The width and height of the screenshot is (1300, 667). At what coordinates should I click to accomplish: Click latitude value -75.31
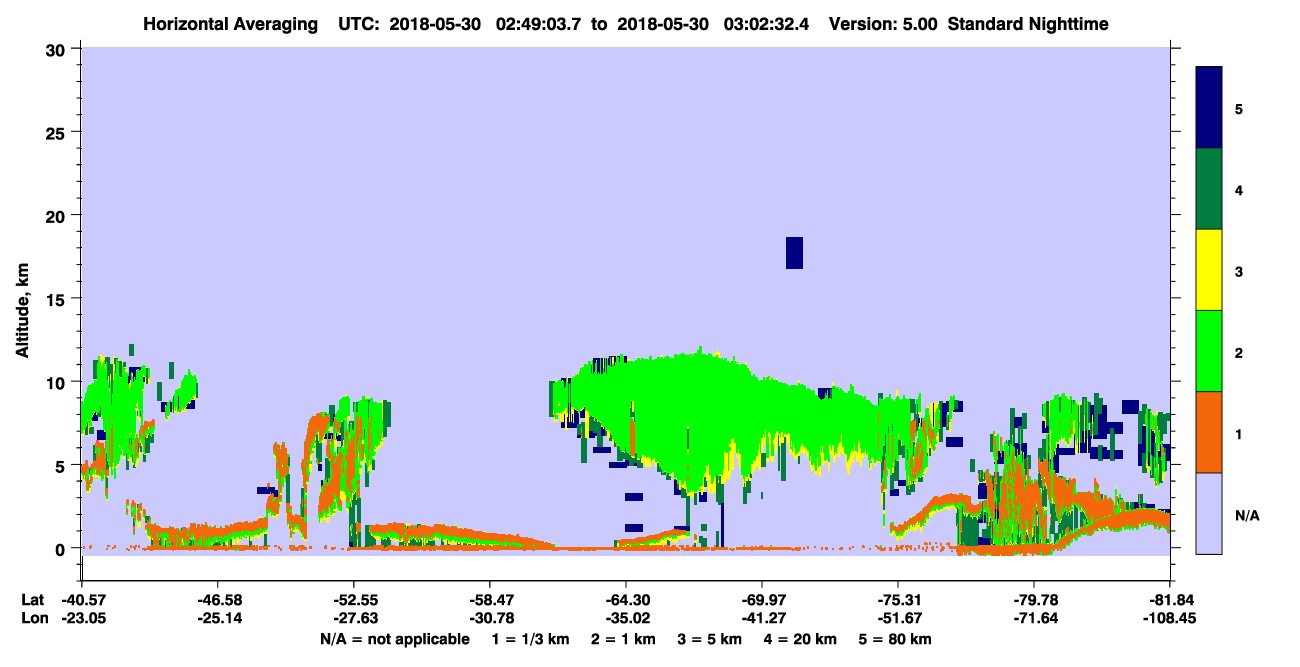point(898,600)
